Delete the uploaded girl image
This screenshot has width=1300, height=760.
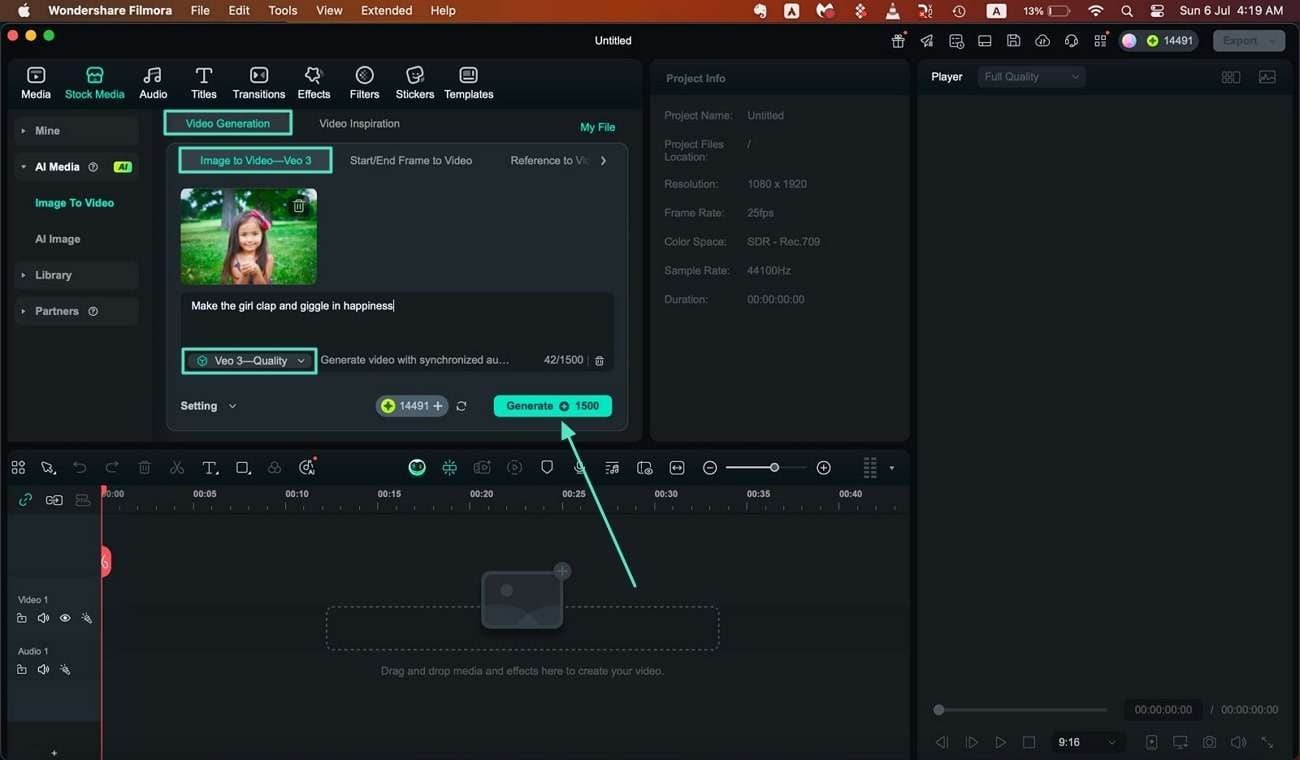299,206
